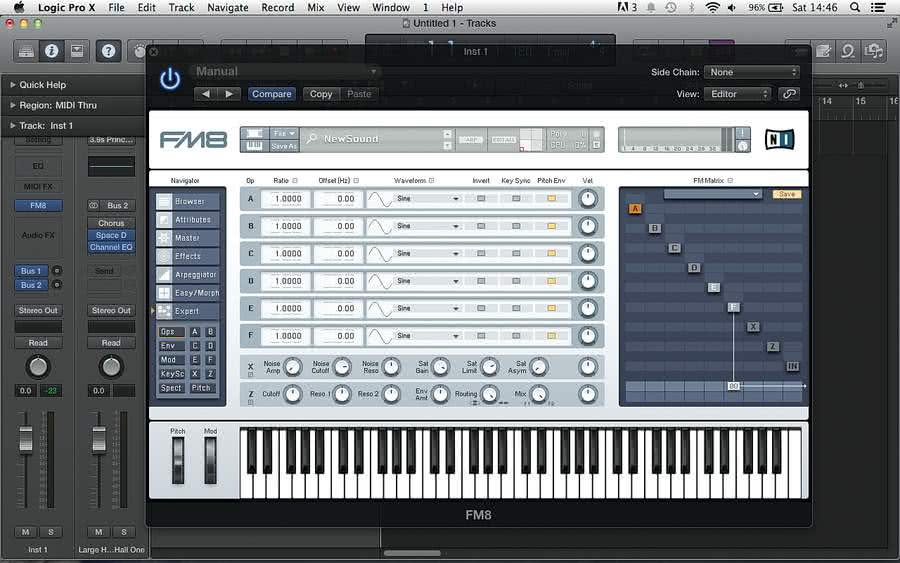The image size is (900, 563).
Task: Open the File menu in menu bar
Action: point(117,7)
